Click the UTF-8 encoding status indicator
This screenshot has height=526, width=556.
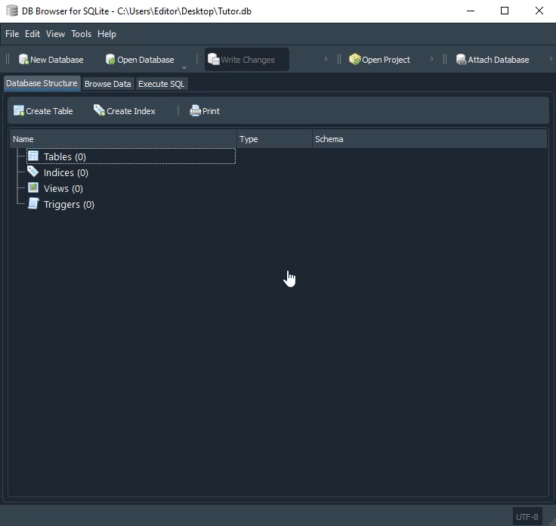[527, 517]
